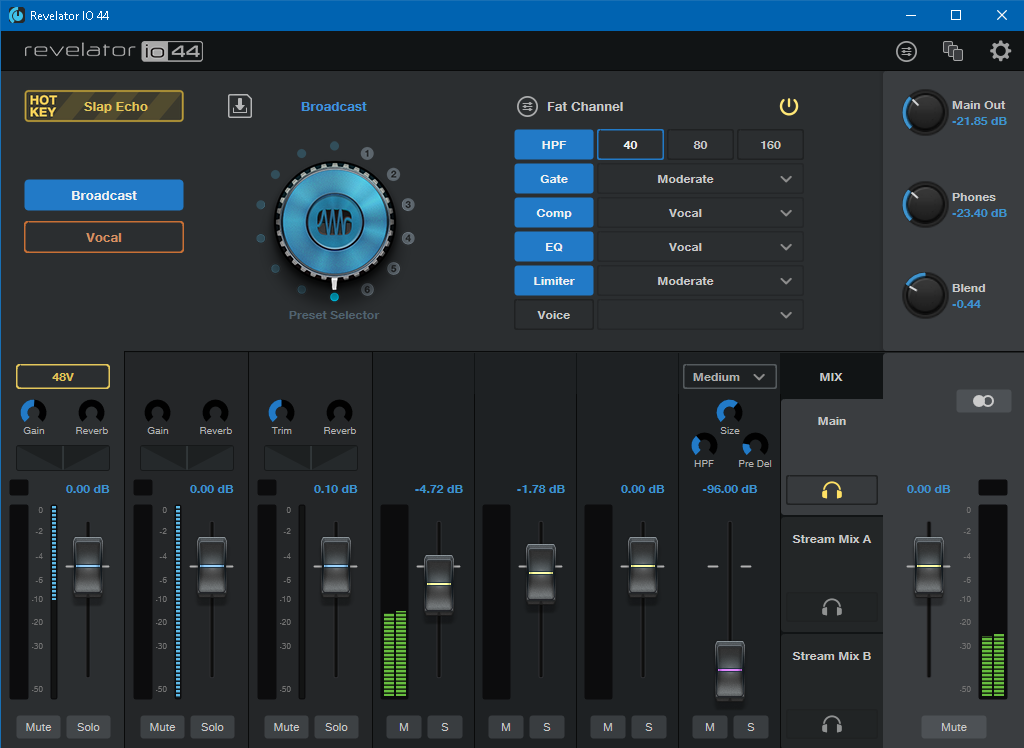Open the Gate Moderate dropdown
Image resolution: width=1024 pixels, height=748 pixels.
pyautogui.click(x=700, y=178)
